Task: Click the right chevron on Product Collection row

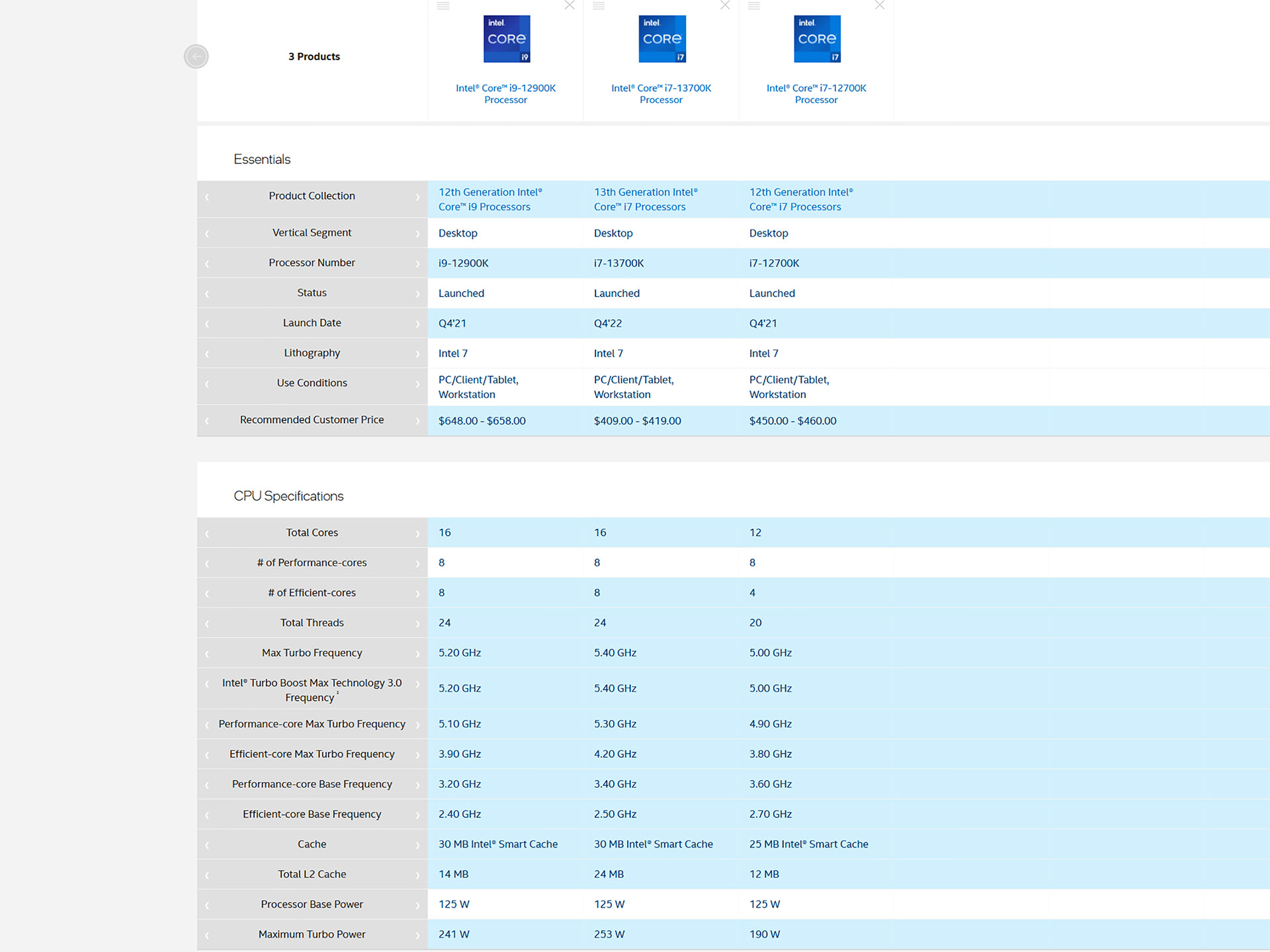Action: [417, 197]
